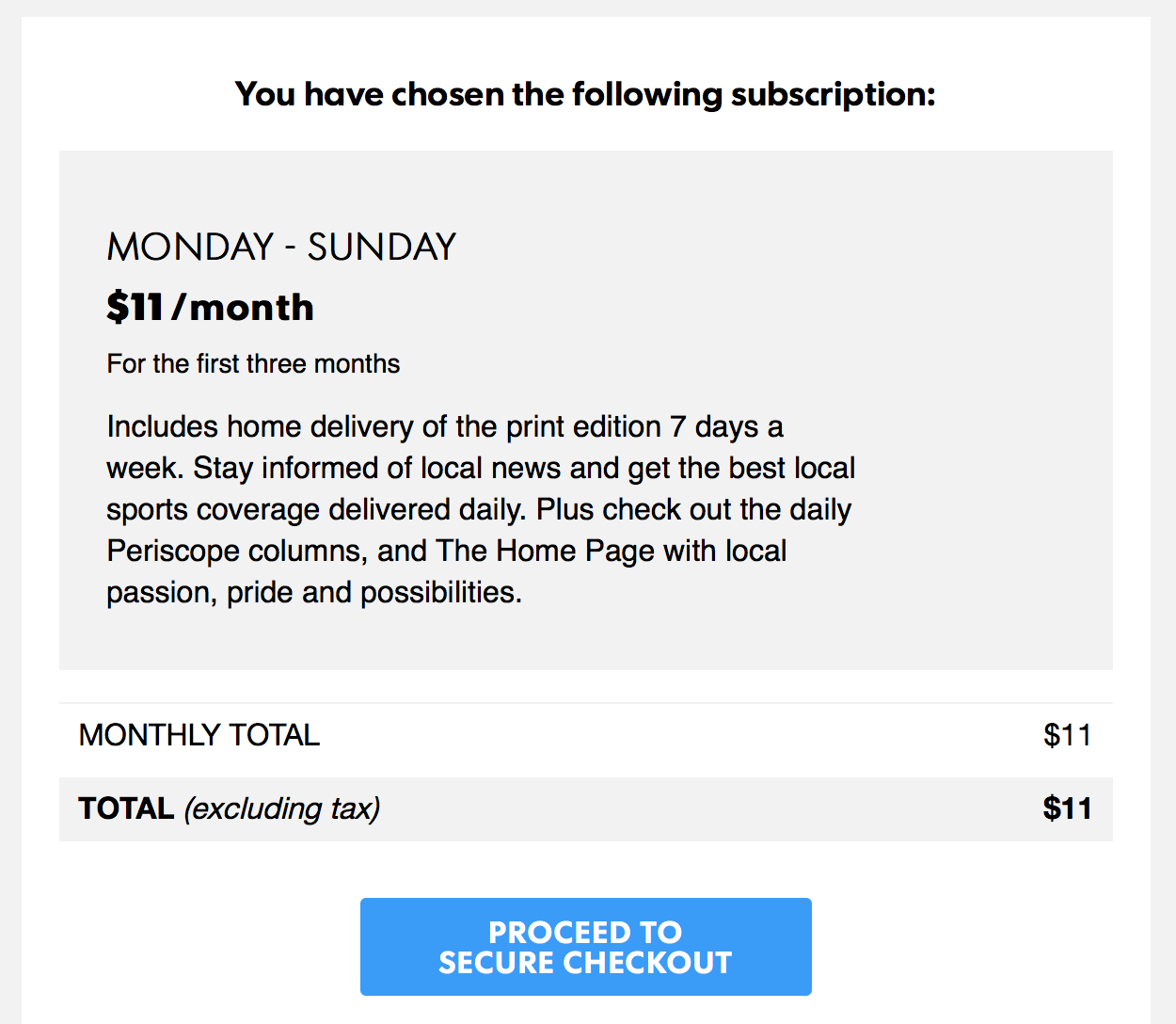Click the Proceed to Secure Checkout button
Image resolution: width=1176 pixels, height=1024 pixels.
(585, 947)
